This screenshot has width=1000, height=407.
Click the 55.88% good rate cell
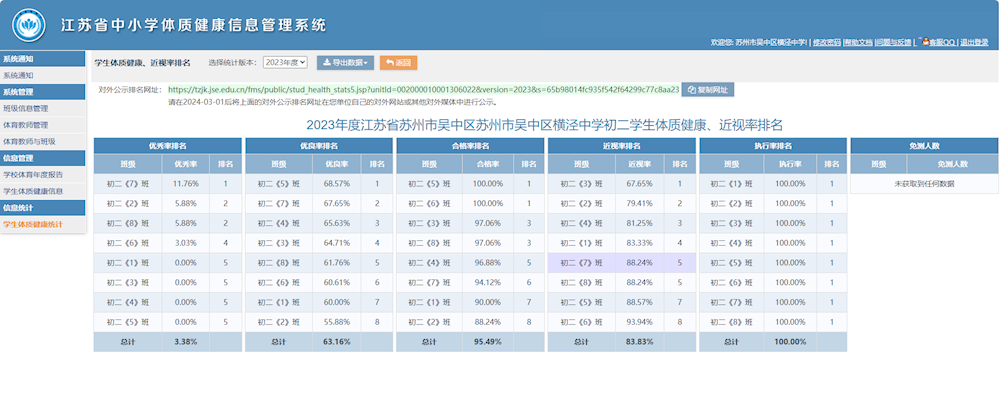coord(337,322)
